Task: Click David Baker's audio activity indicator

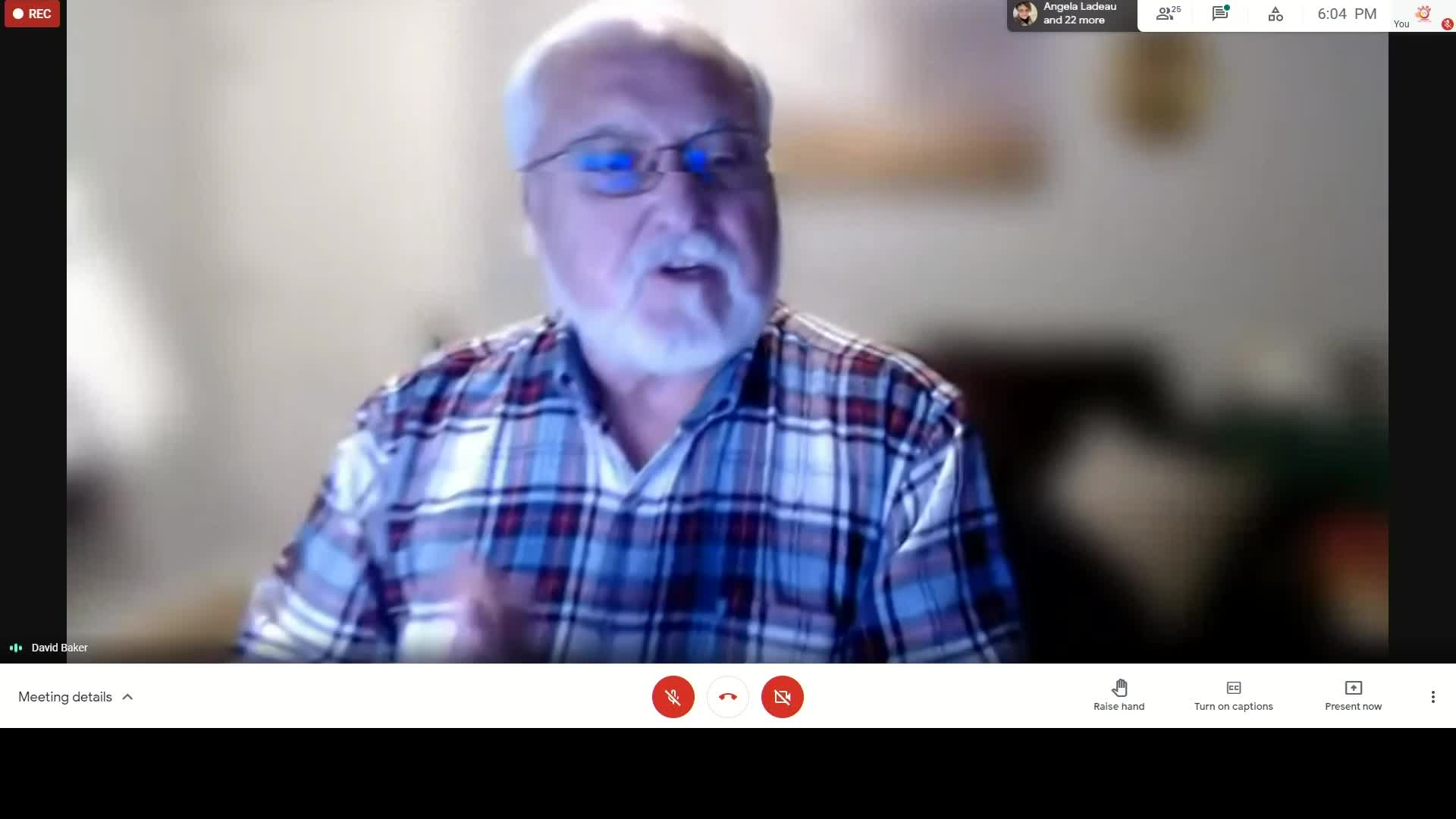Action: click(16, 648)
